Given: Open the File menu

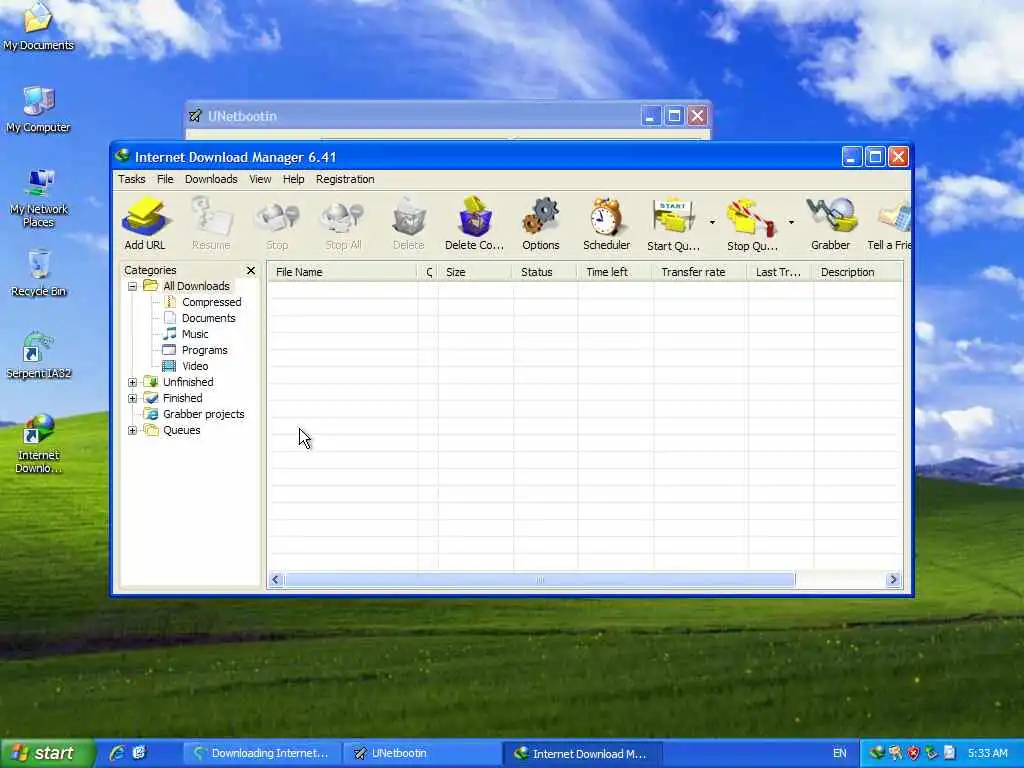Looking at the screenshot, I should point(165,179).
